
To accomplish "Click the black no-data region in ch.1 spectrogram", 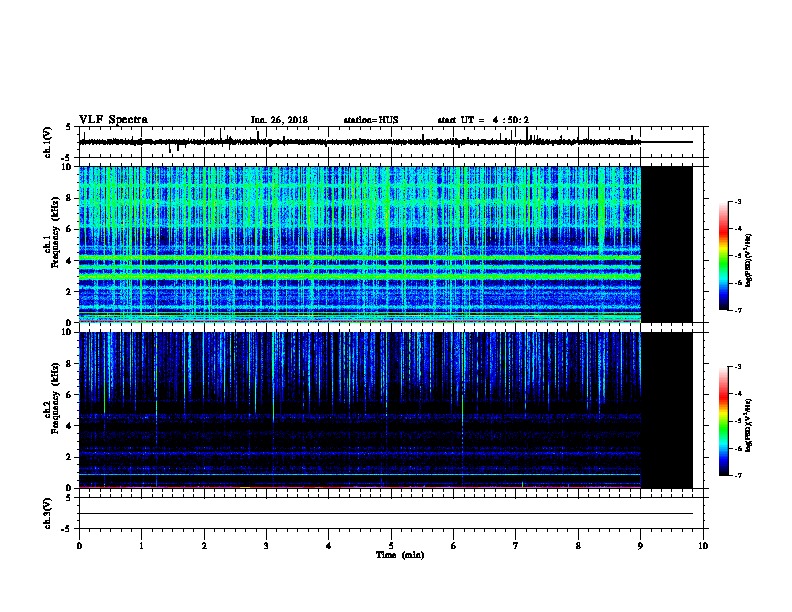I will pyautogui.click(x=667, y=244).
